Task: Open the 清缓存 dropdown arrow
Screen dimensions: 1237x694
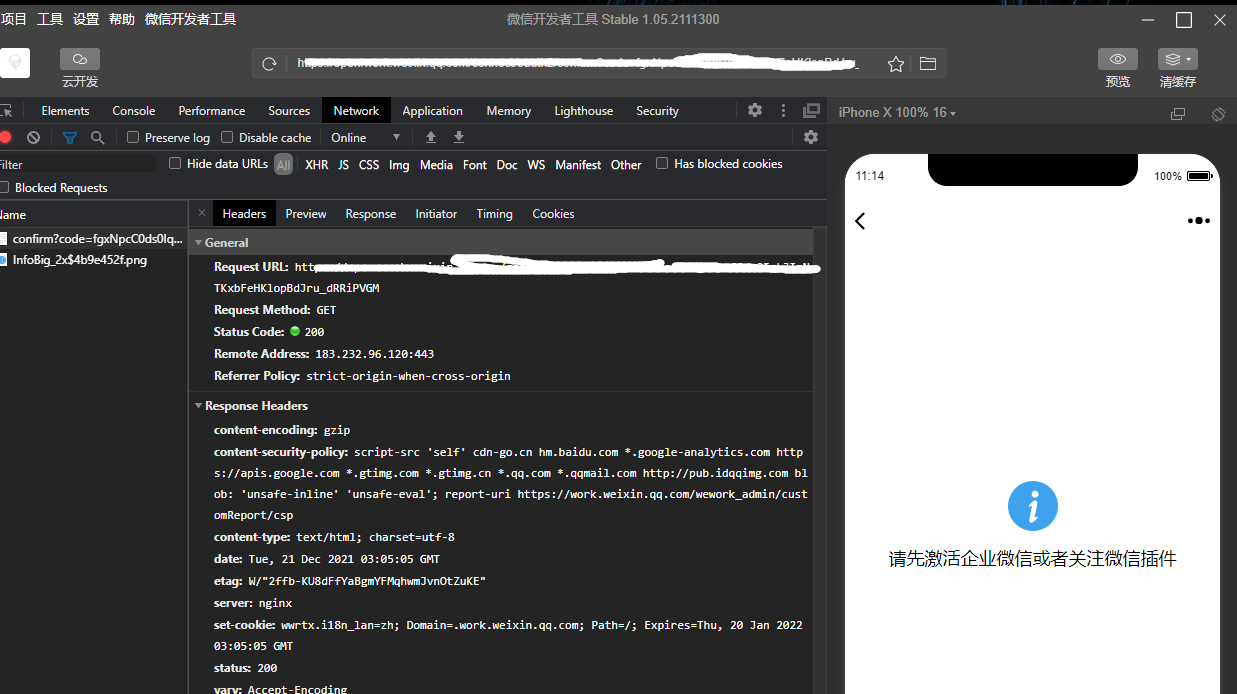Action: pyautogui.click(x=1189, y=60)
